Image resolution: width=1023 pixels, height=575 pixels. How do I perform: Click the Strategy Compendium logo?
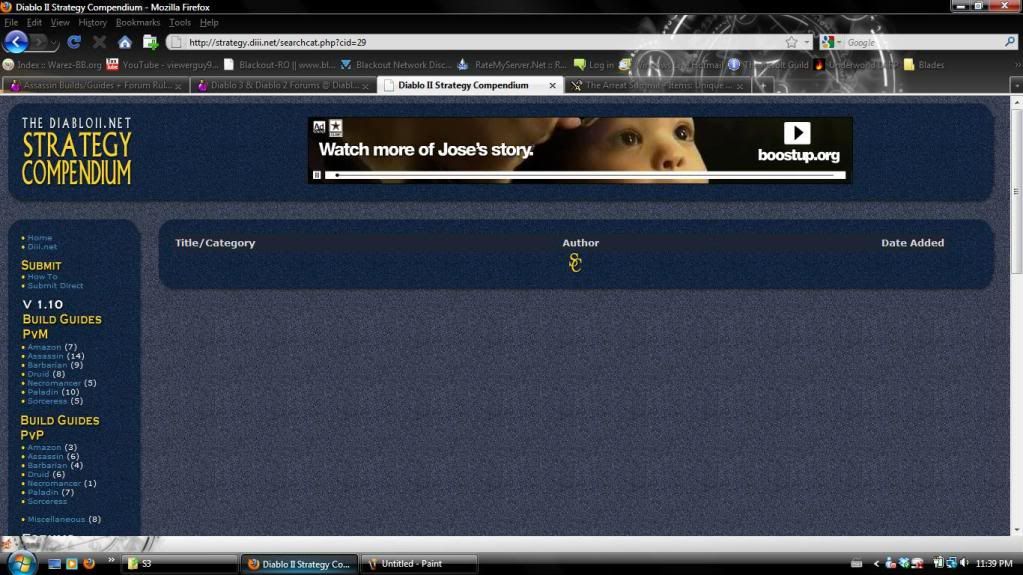point(76,151)
